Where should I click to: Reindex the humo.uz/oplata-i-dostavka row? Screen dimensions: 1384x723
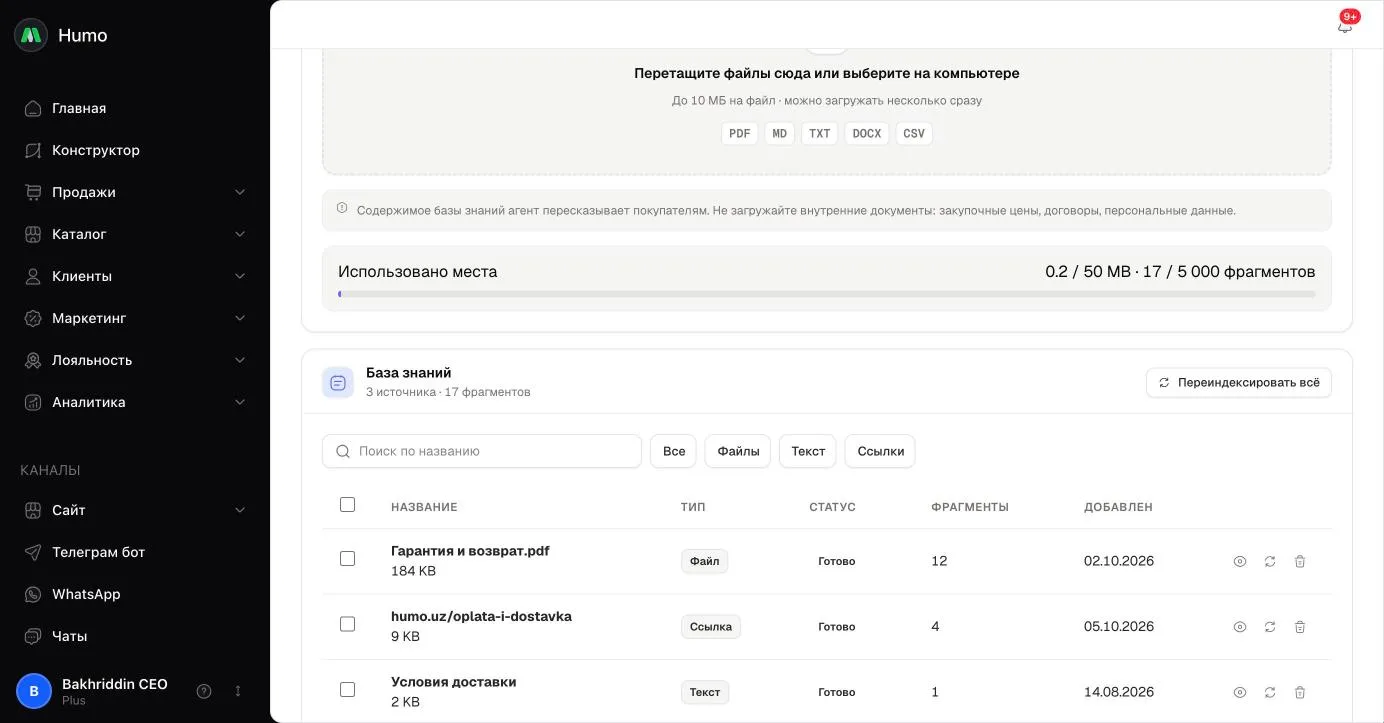[1270, 627]
